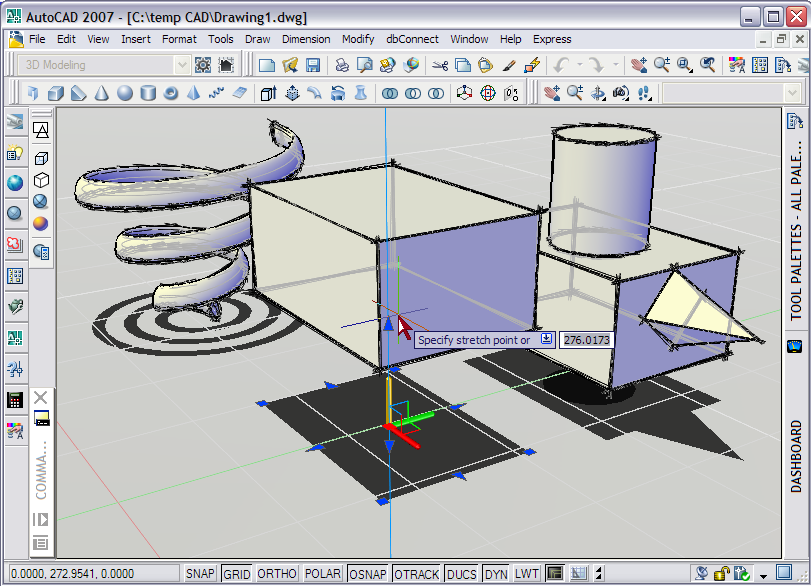Open the dynamic prompt options arrow

[x=547, y=339]
